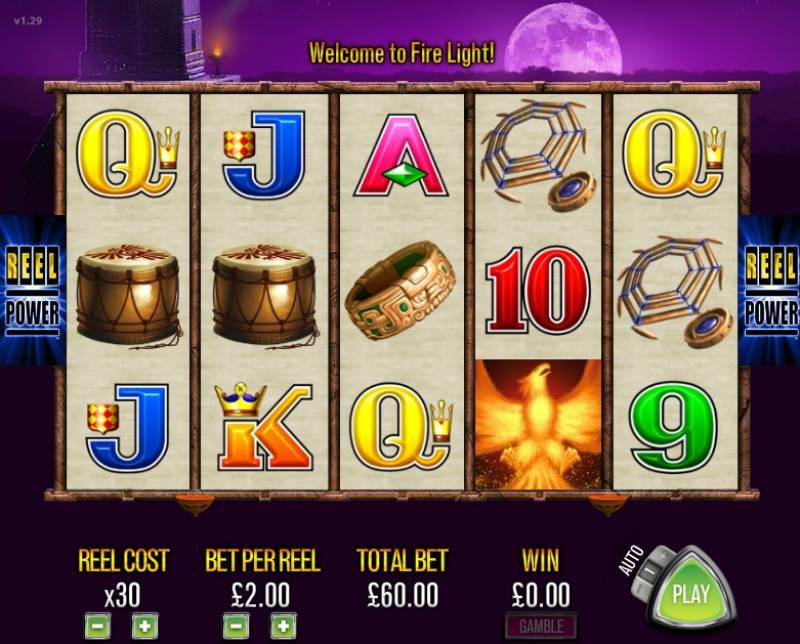This screenshot has height=644, width=800.
Task: Select the green 9 symbol
Action: pyautogui.click(x=673, y=426)
